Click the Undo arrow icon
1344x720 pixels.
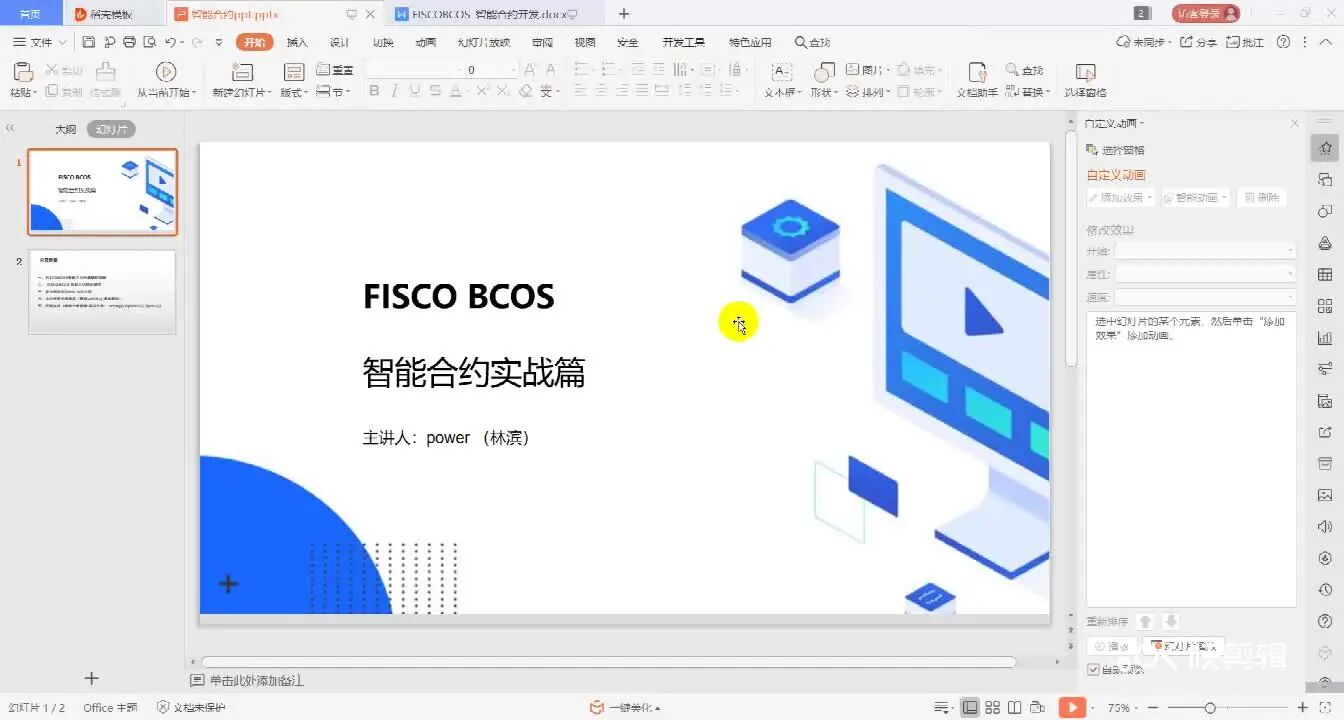click(170, 42)
